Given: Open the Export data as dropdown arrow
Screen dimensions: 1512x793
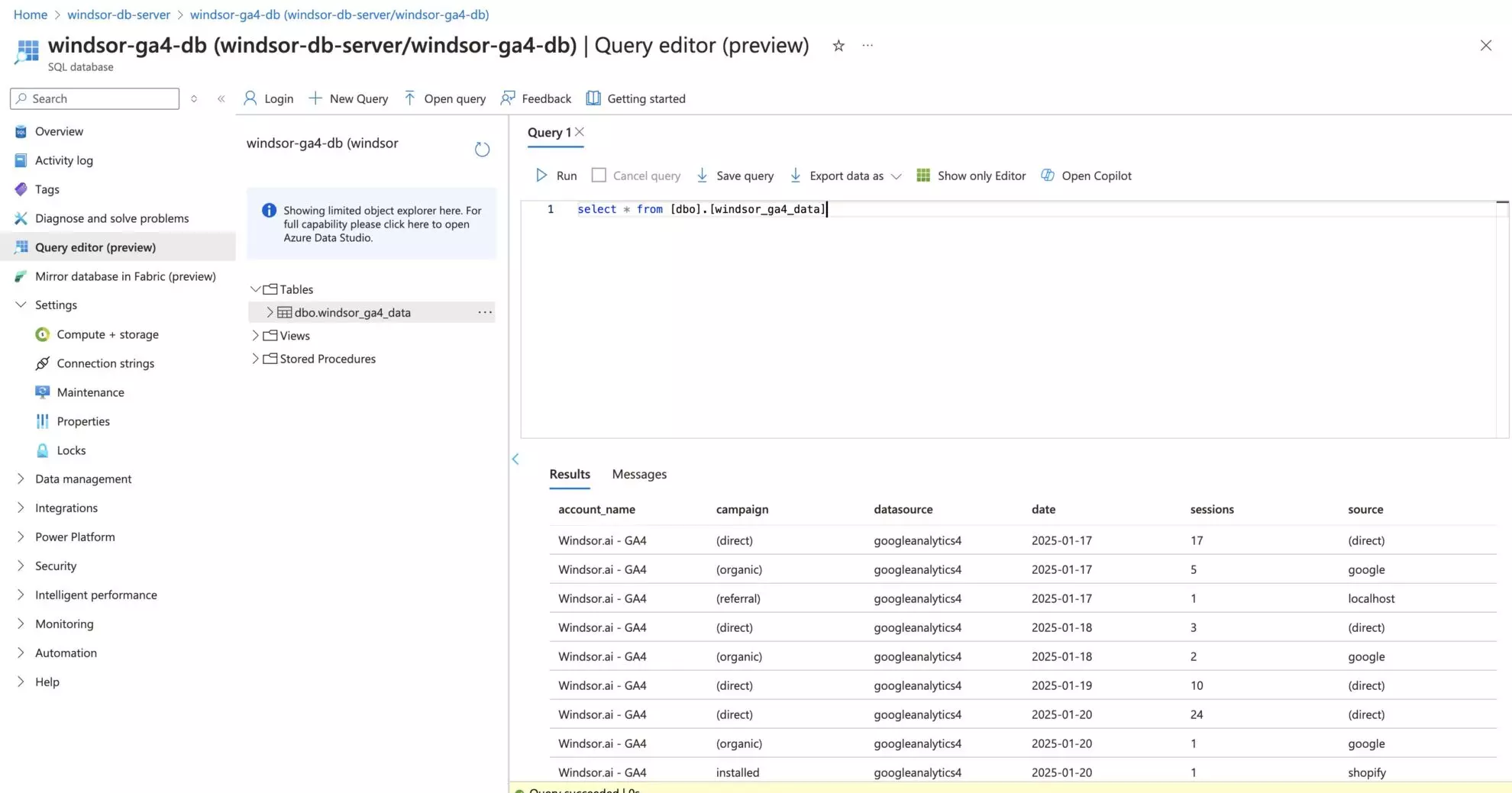Looking at the screenshot, I should tap(897, 176).
